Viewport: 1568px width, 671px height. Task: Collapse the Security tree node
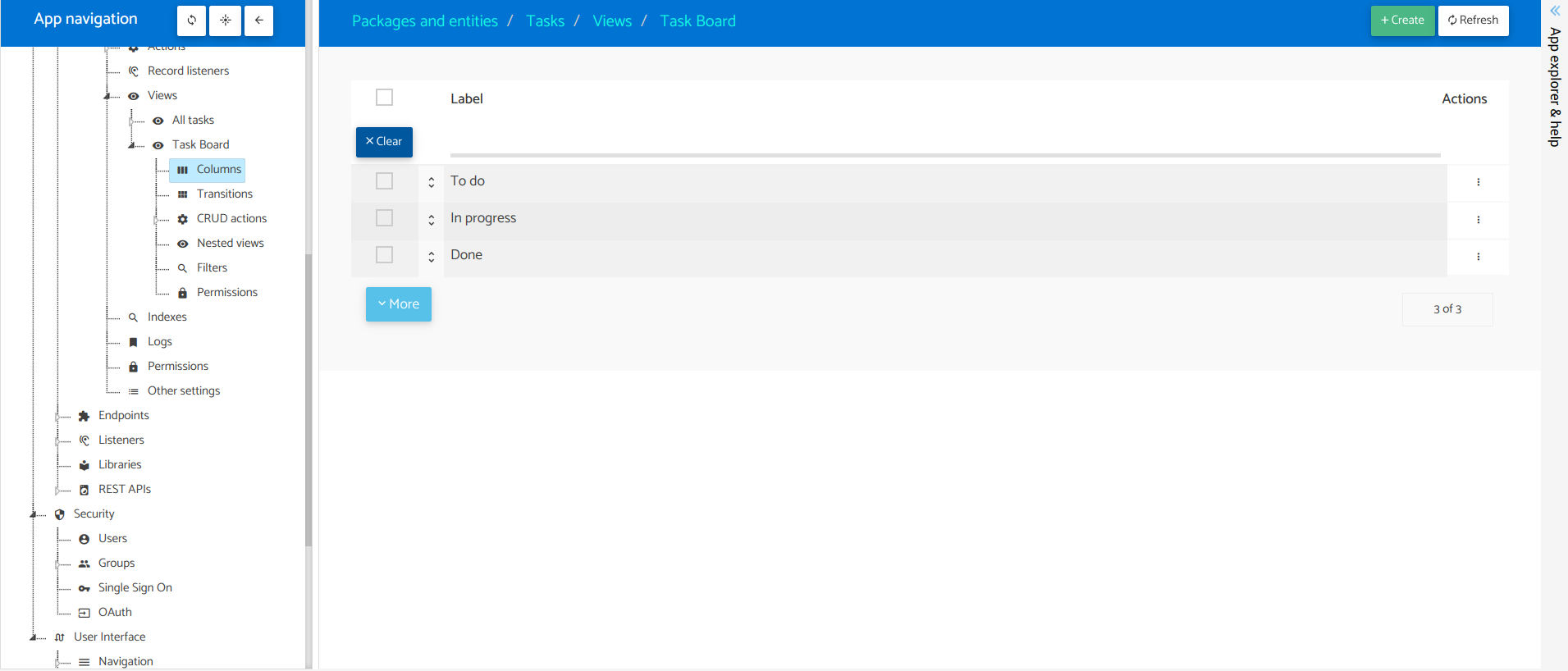coord(34,515)
